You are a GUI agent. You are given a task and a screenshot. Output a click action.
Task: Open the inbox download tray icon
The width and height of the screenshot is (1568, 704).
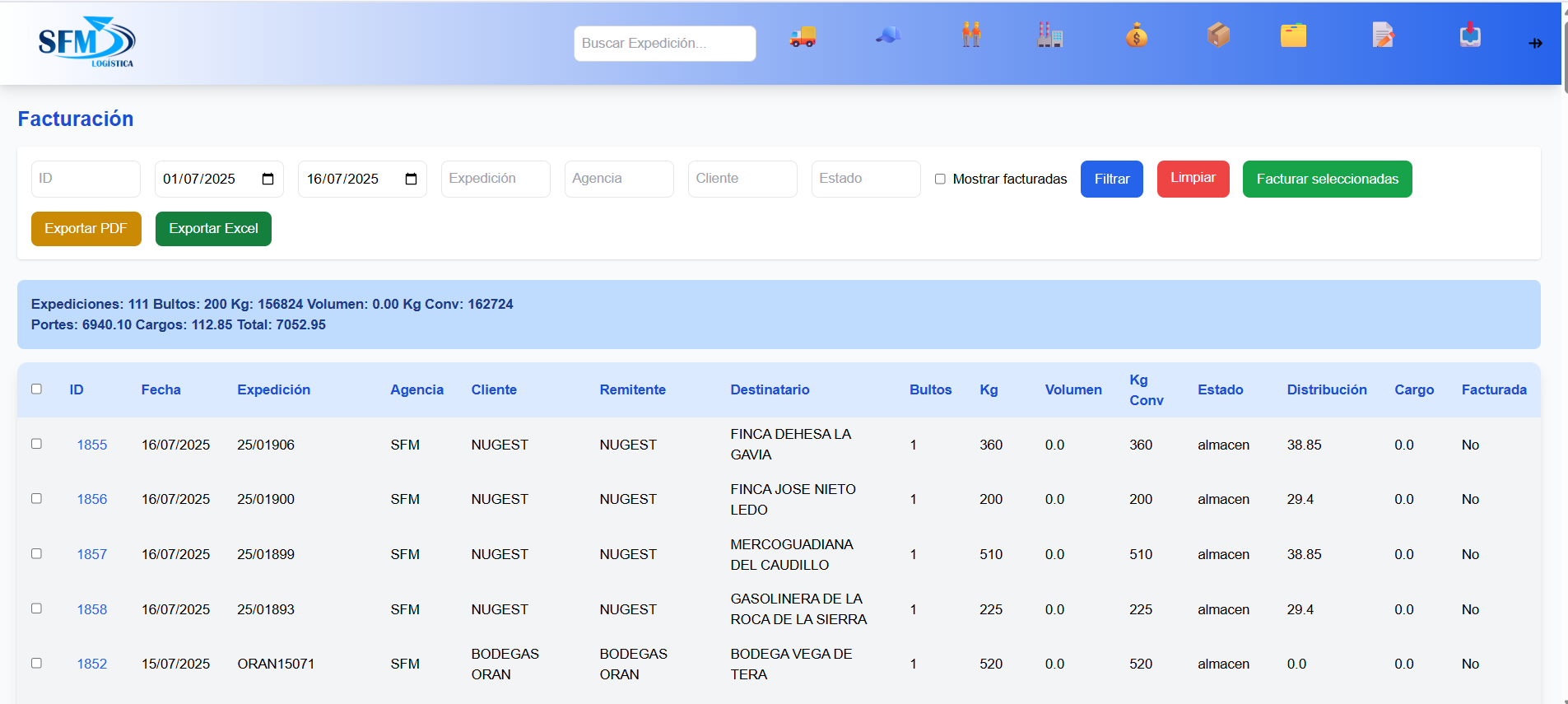click(1470, 35)
